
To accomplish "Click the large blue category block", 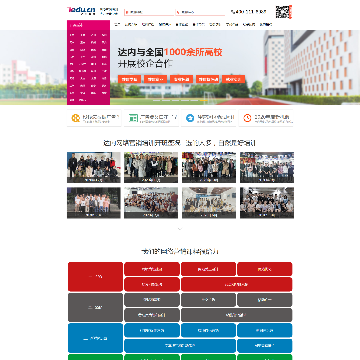I will pos(95,338).
